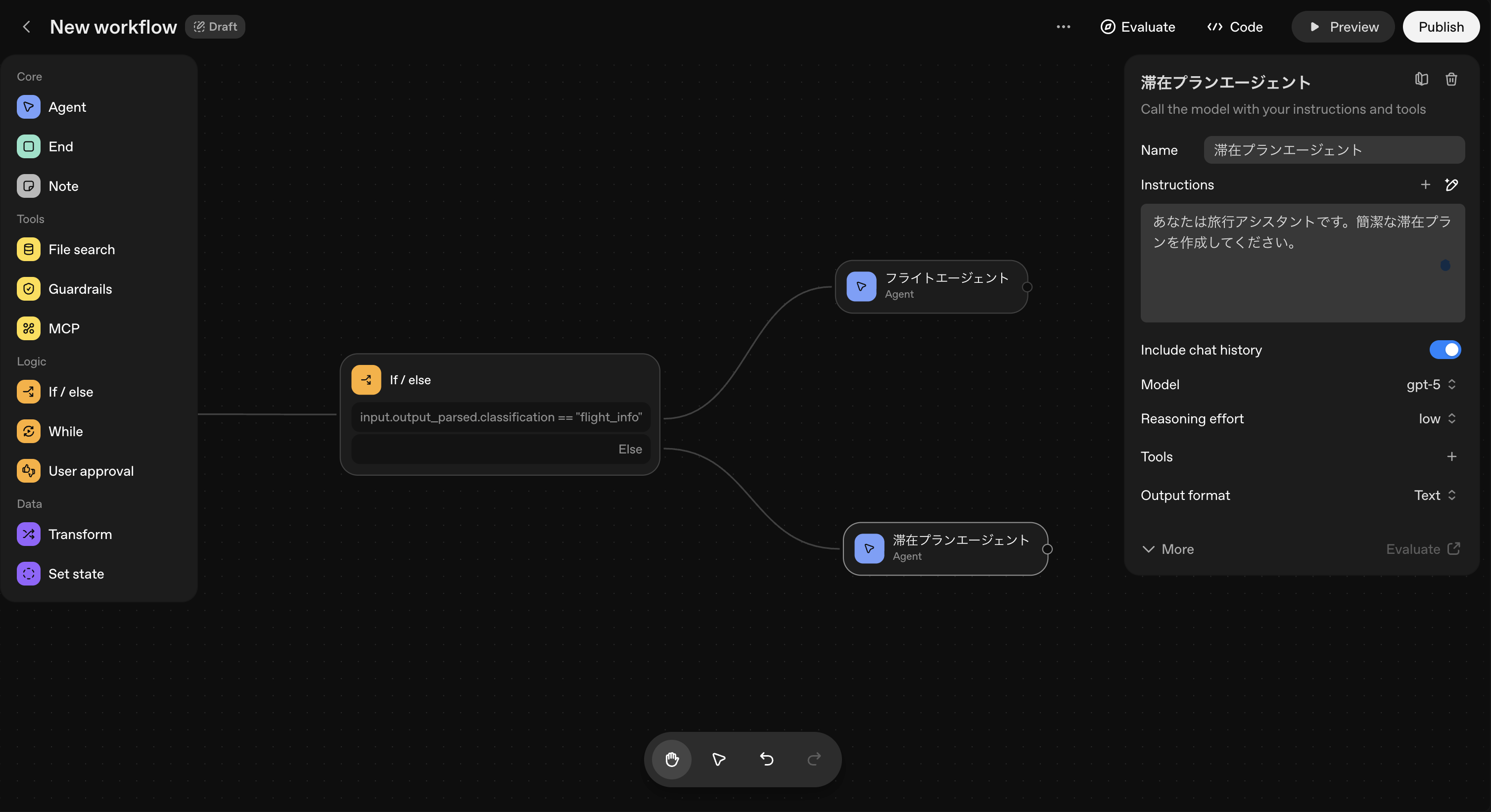Image resolution: width=1491 pixels, height=812 pixels.
Task: Go back using the left arrow
Action: [x=26, y=27]
